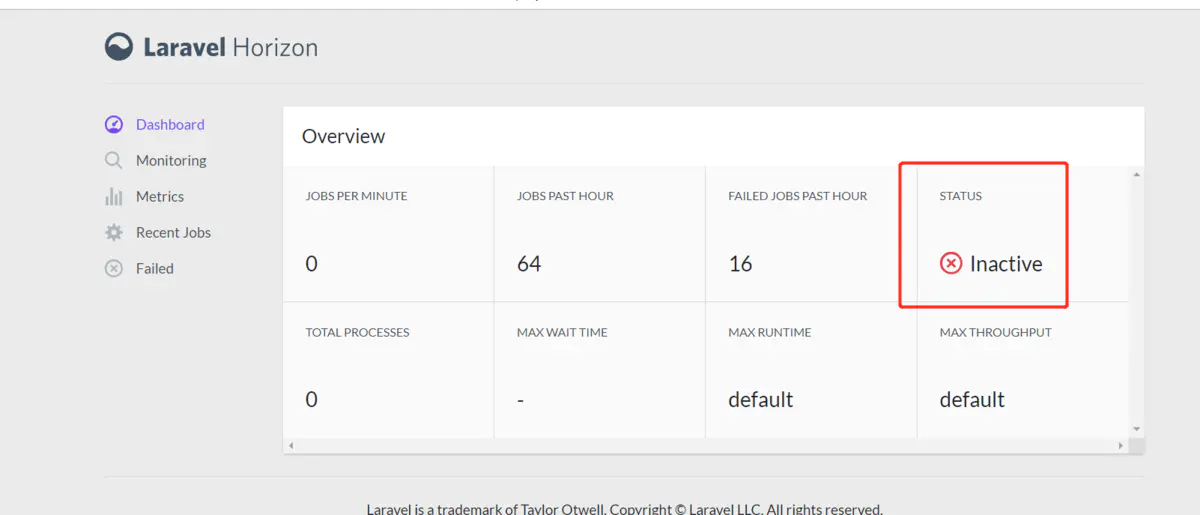This screenshot has height=515, width=1200.
Task: Open the Dashboard page
Action: (x=170, y=124)
